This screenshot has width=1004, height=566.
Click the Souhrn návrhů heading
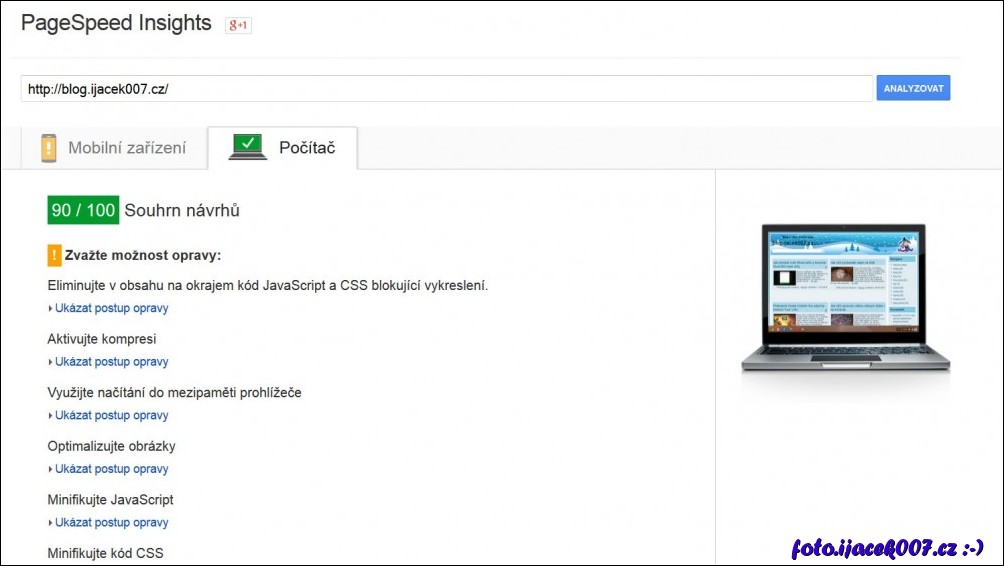182,210
